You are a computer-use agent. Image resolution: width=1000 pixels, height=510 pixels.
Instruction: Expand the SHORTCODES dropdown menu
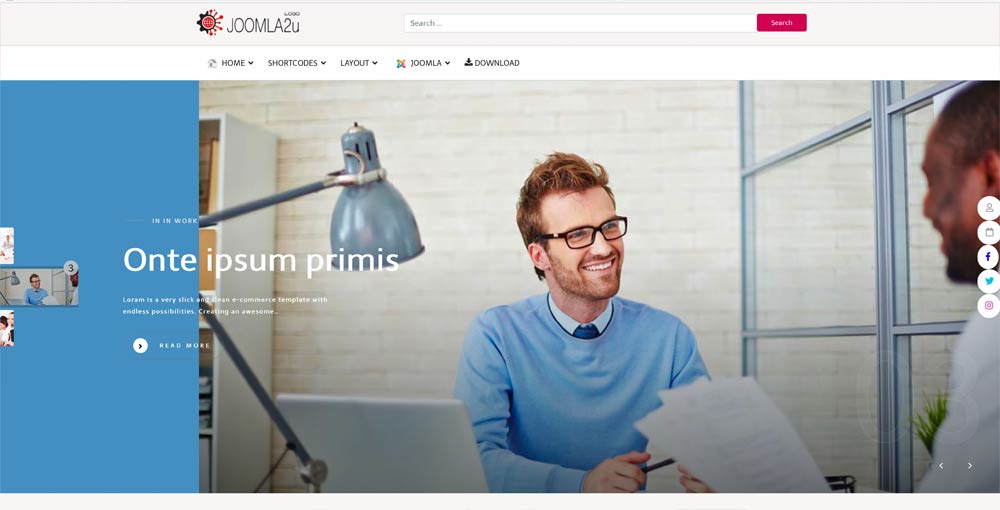[297, 63]
